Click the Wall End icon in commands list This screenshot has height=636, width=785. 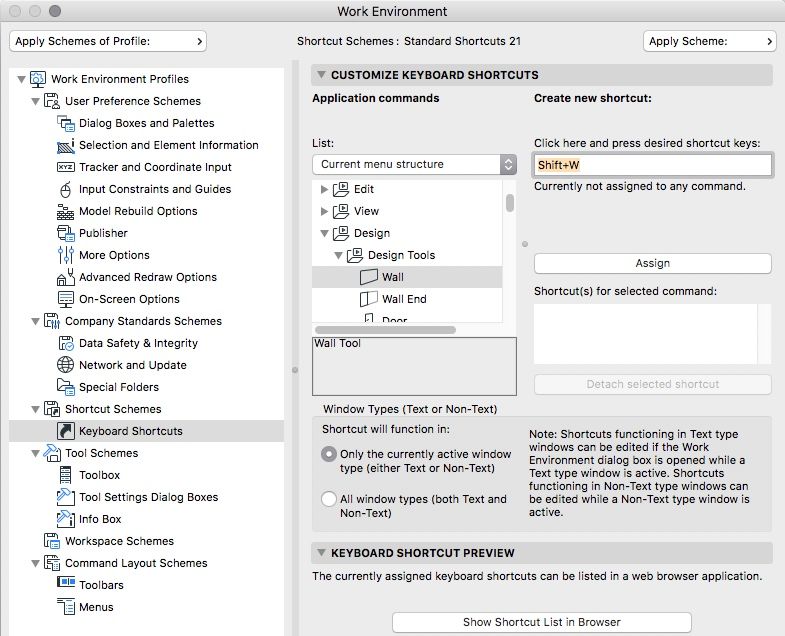click(369, 299)
